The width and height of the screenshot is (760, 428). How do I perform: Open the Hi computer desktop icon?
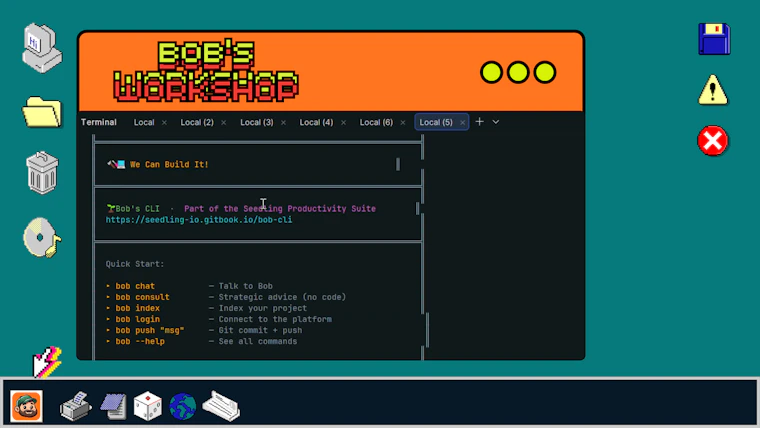pos(42,48)
